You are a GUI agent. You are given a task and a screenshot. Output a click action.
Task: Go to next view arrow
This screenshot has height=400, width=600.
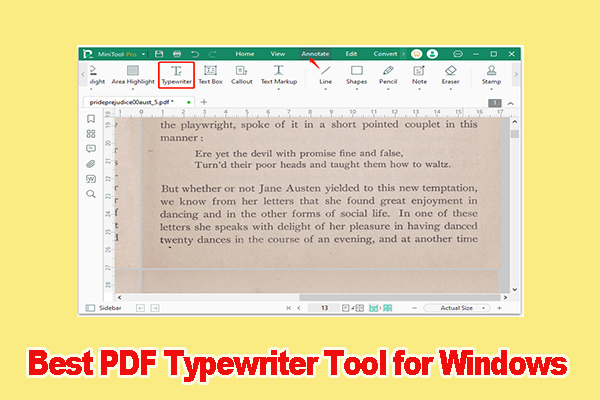click(155, 308)
